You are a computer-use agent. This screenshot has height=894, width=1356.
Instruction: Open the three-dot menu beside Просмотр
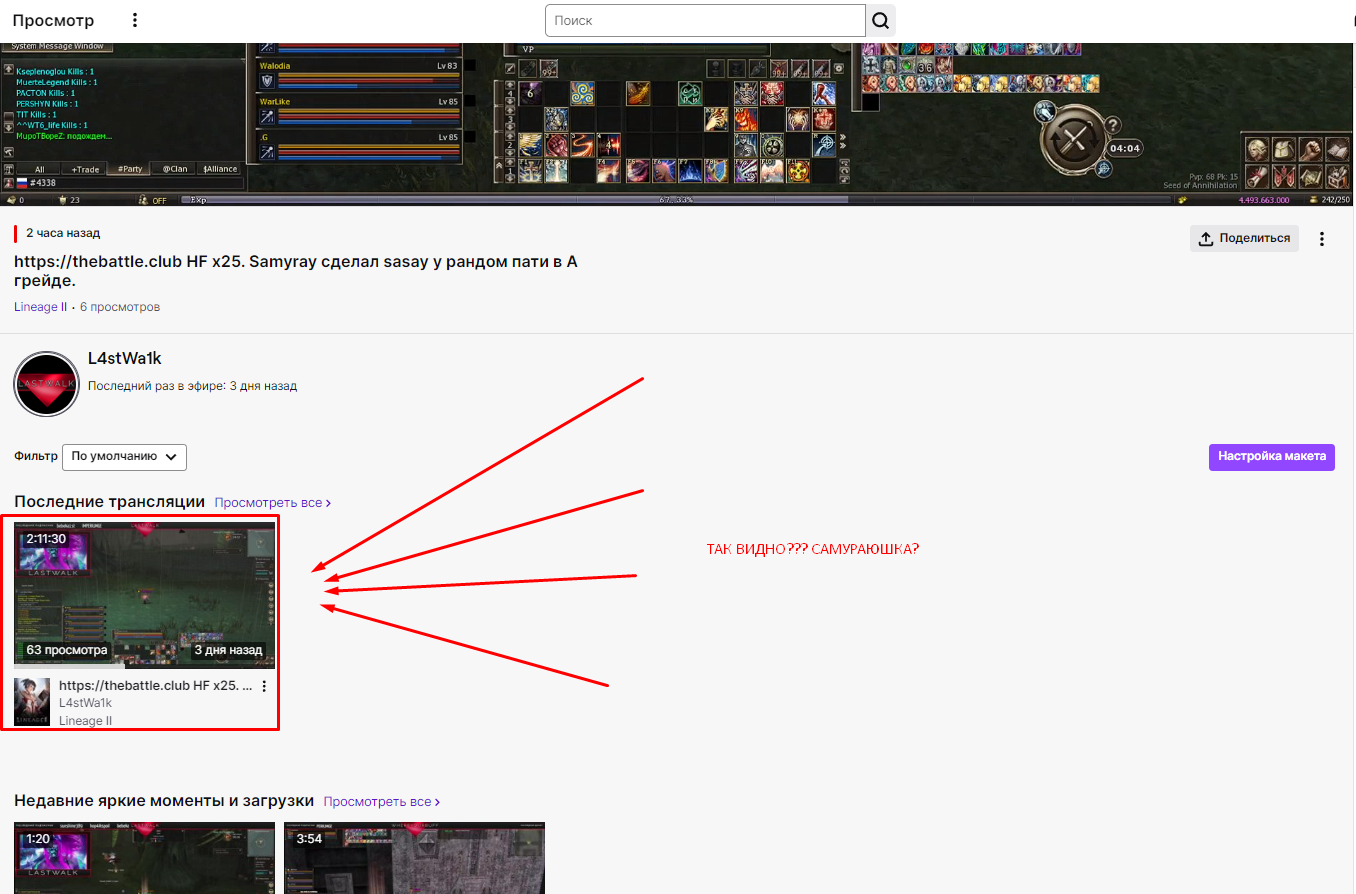(136, 21)
